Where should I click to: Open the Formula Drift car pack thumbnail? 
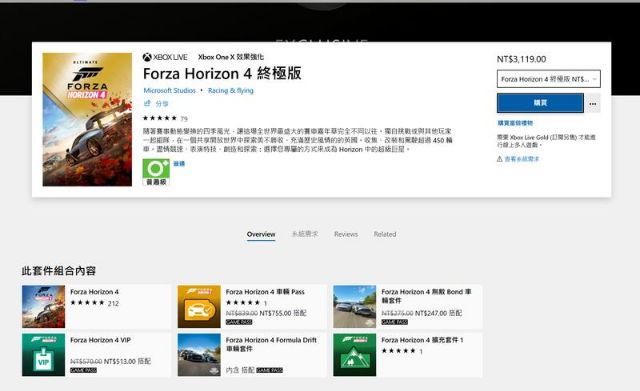199,355
